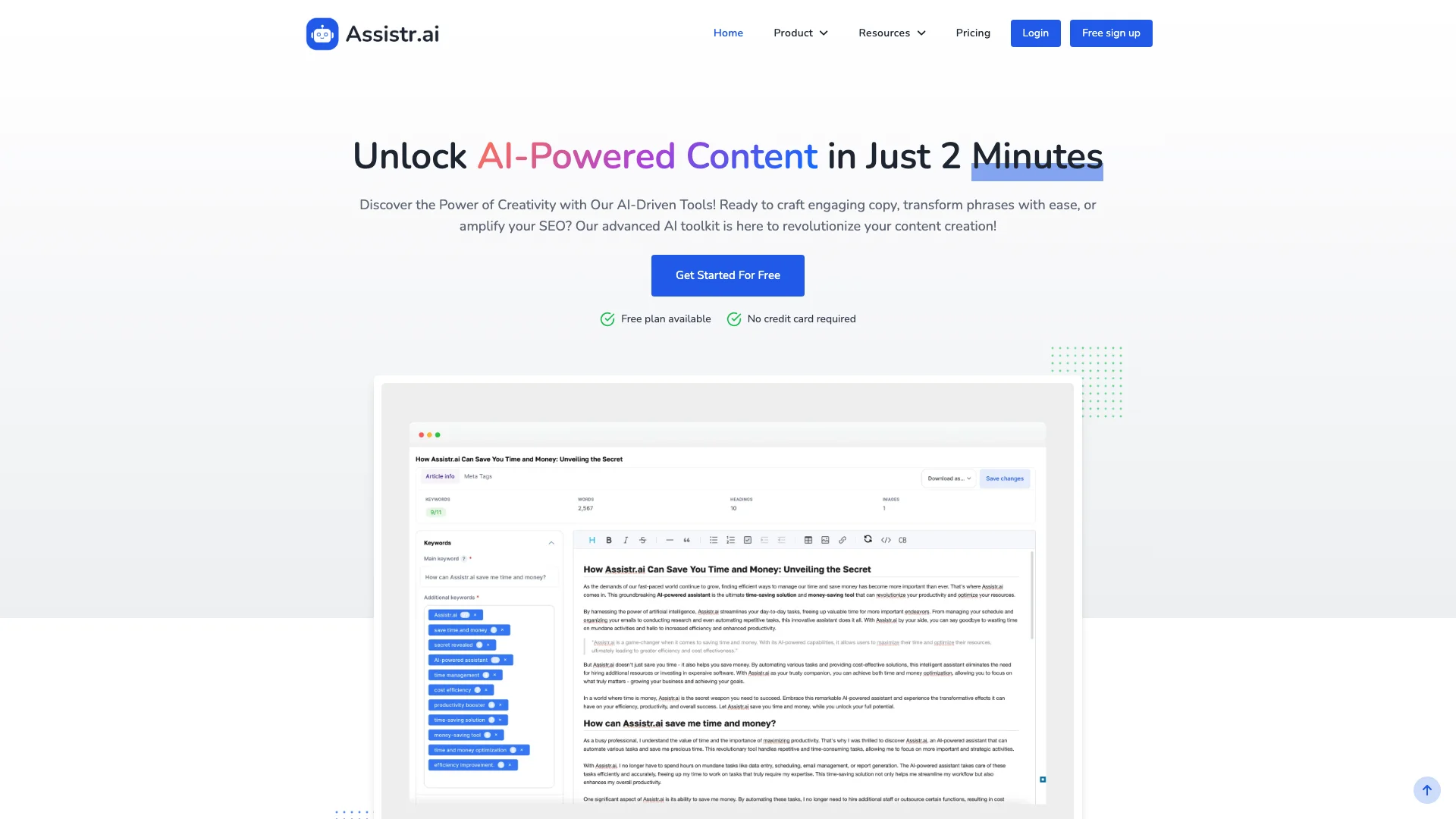Expand the Keywords section expander
This screenshot has width=1456, height=819.
(551, 540)
